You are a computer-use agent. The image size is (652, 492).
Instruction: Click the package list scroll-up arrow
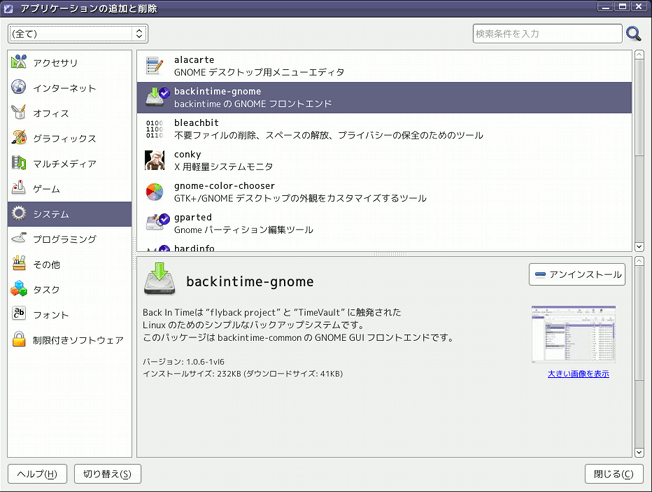[639, 55]
